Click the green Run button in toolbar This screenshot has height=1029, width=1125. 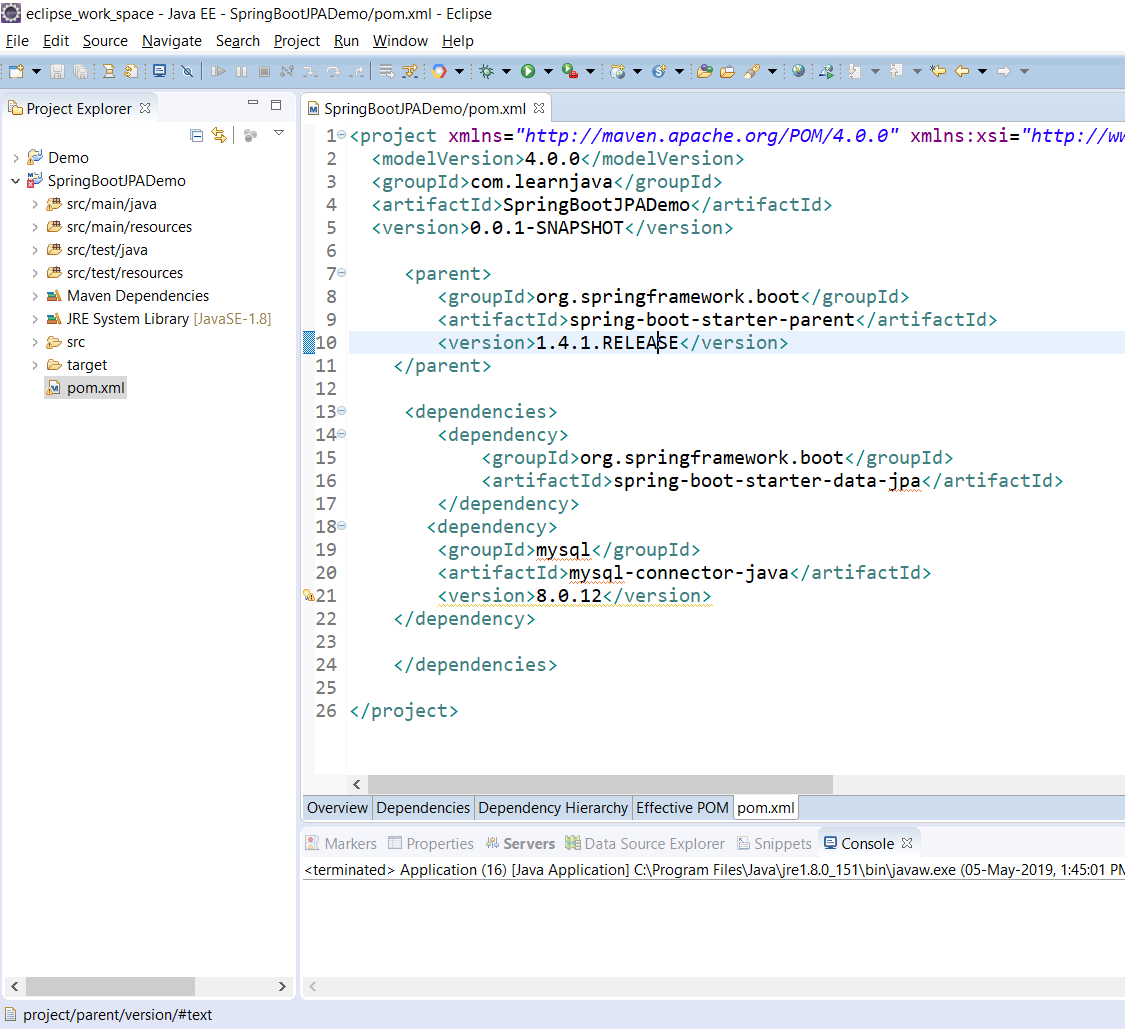(527, 71)
